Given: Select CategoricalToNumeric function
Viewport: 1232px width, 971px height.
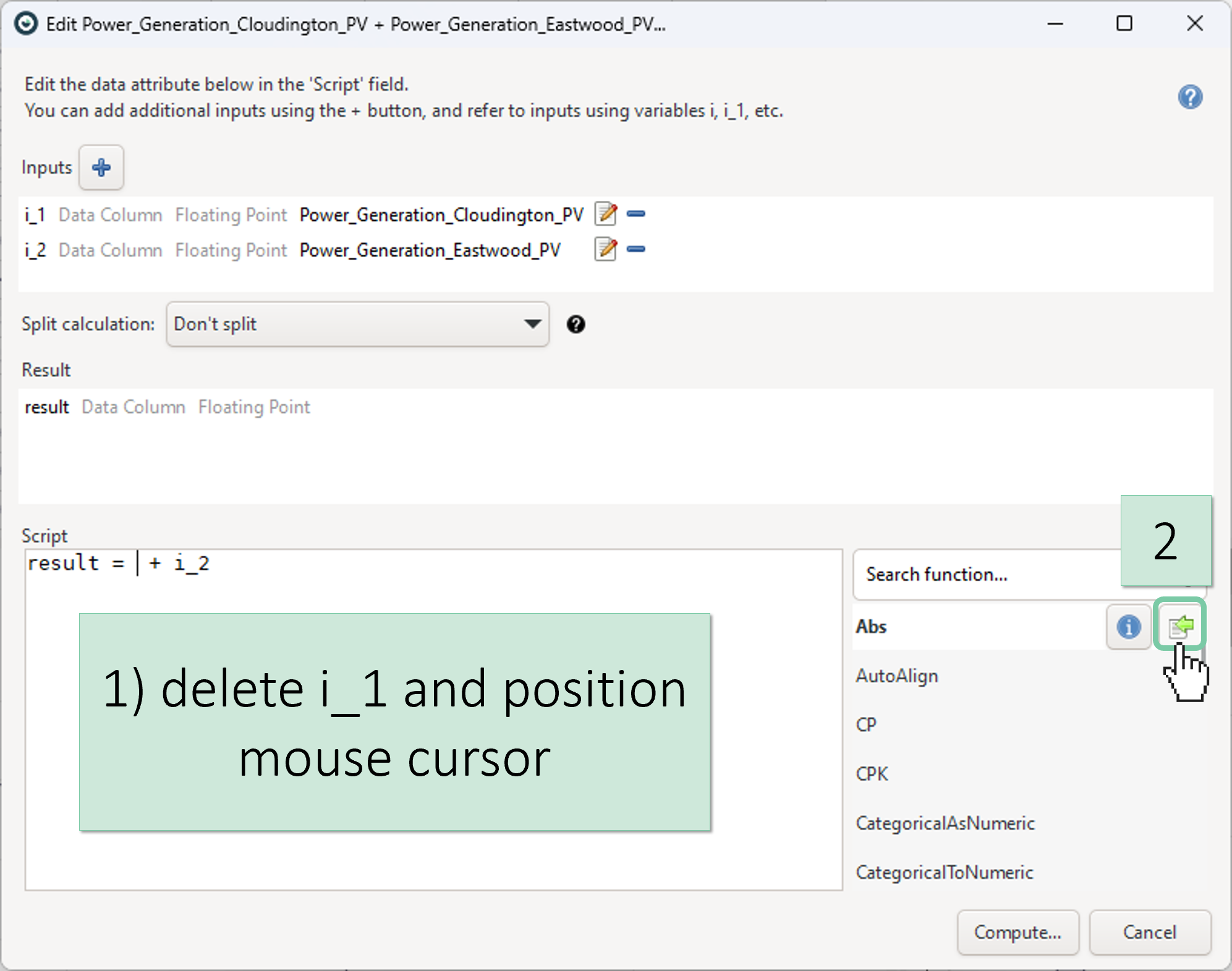Looking at the screenshot, I should [x=945, y=872].
